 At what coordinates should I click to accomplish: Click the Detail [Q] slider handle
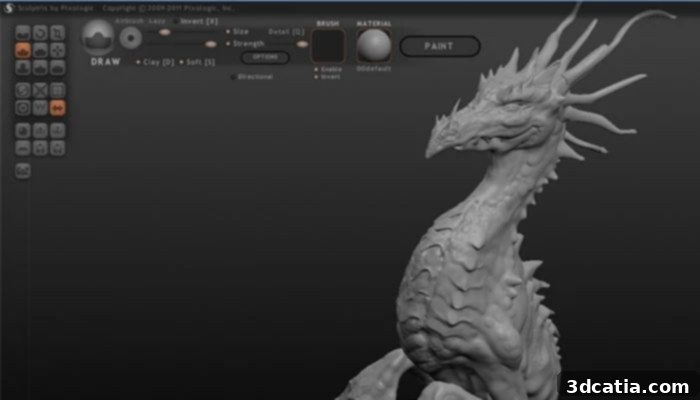click(x=302, y=44)
